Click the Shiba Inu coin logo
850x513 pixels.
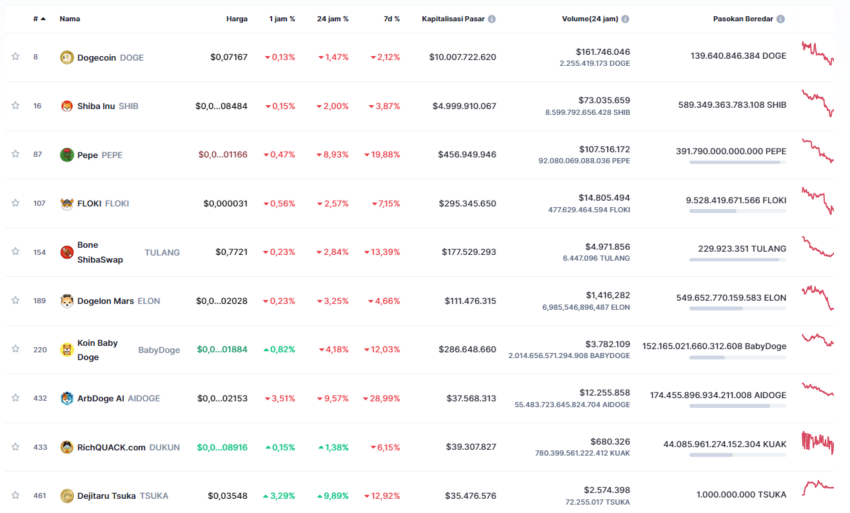pyautogui.click(x=67, y=106)
